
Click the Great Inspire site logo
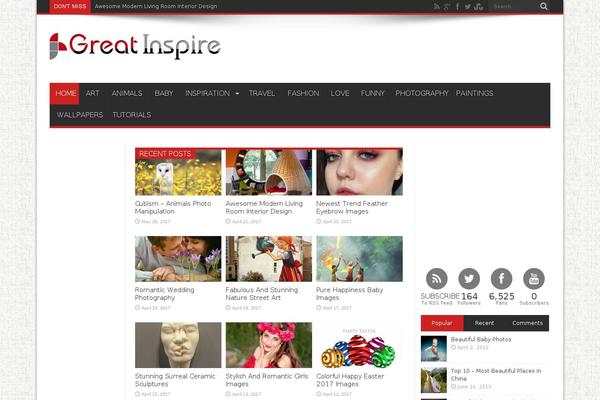click(x=135, y=46)
